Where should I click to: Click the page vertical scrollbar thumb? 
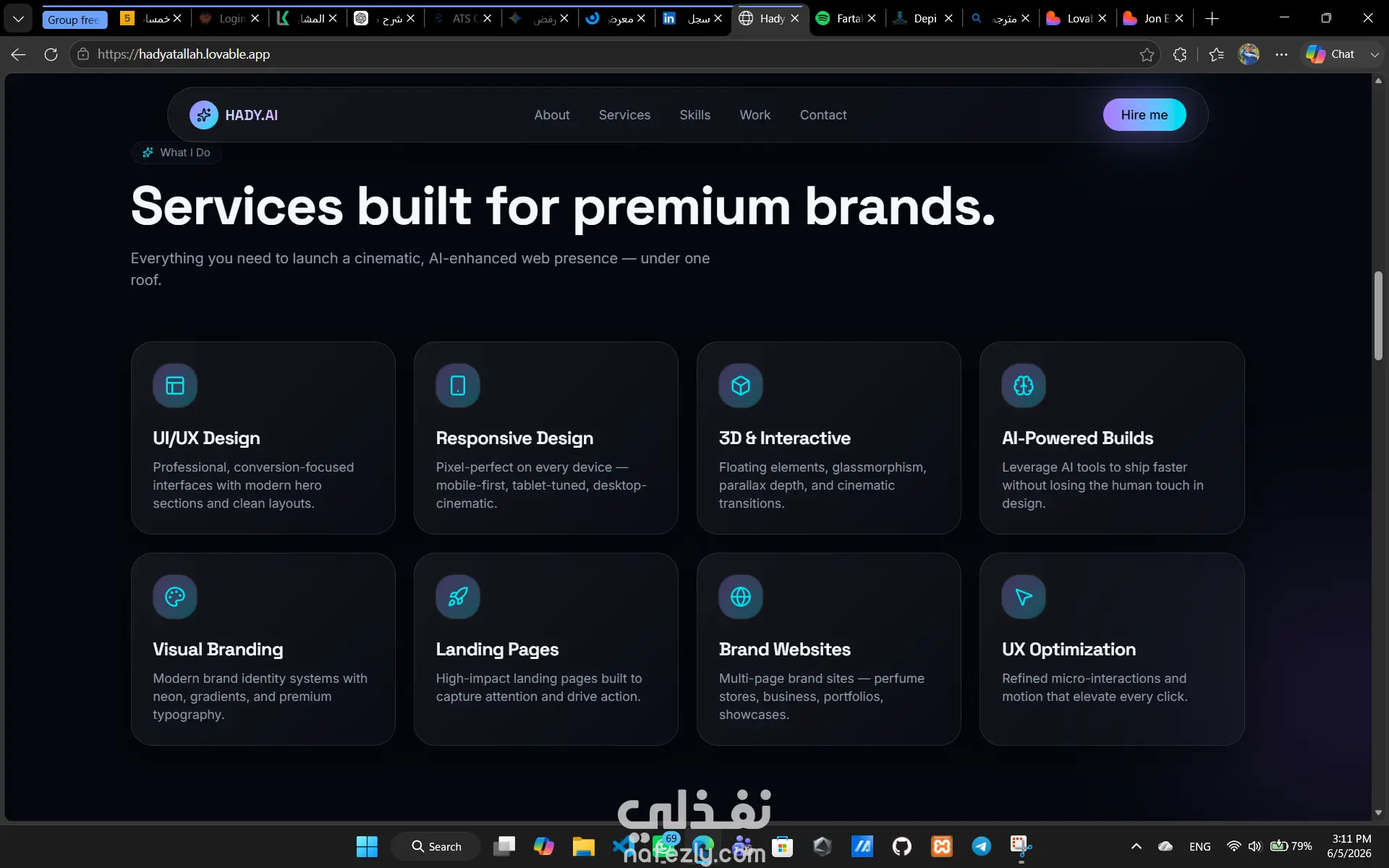(1378, 315)
